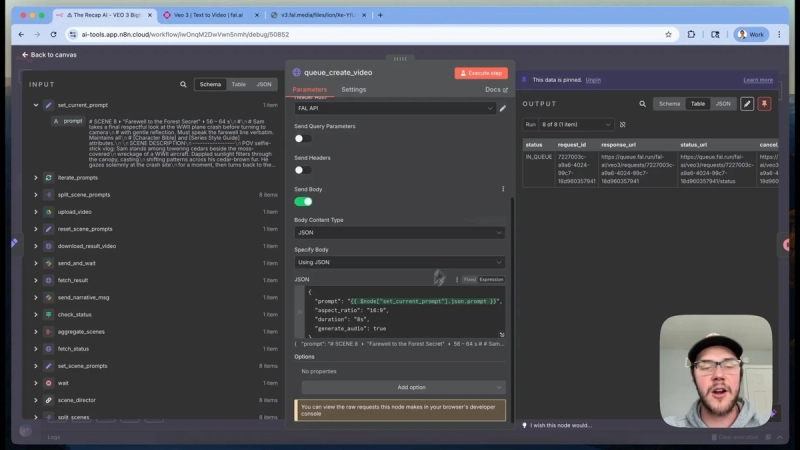Click the upload_video node icon
The width and height of the screenshot is (800, 450).
pos(48,212)
